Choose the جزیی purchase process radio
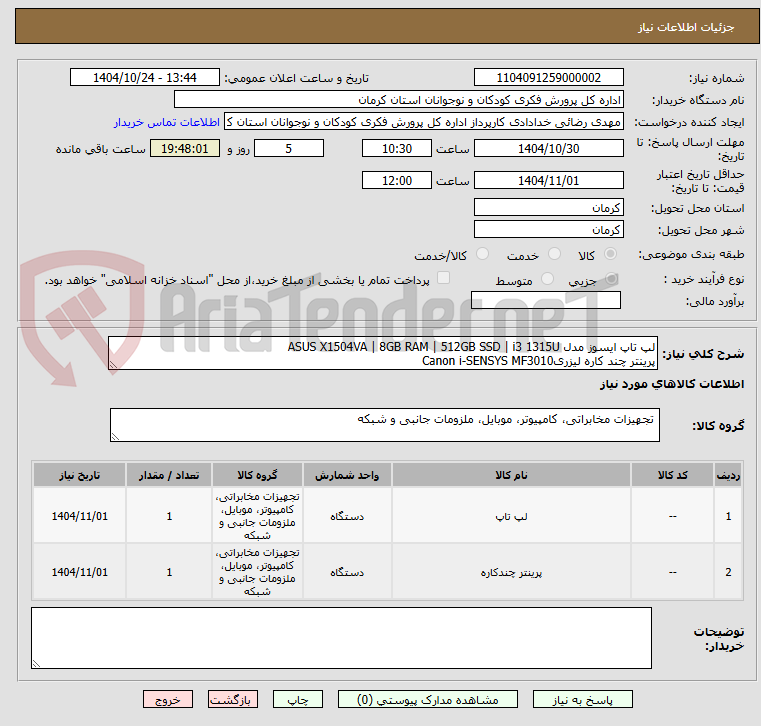This screenshot has width=761, height=726. coord(612,279)
